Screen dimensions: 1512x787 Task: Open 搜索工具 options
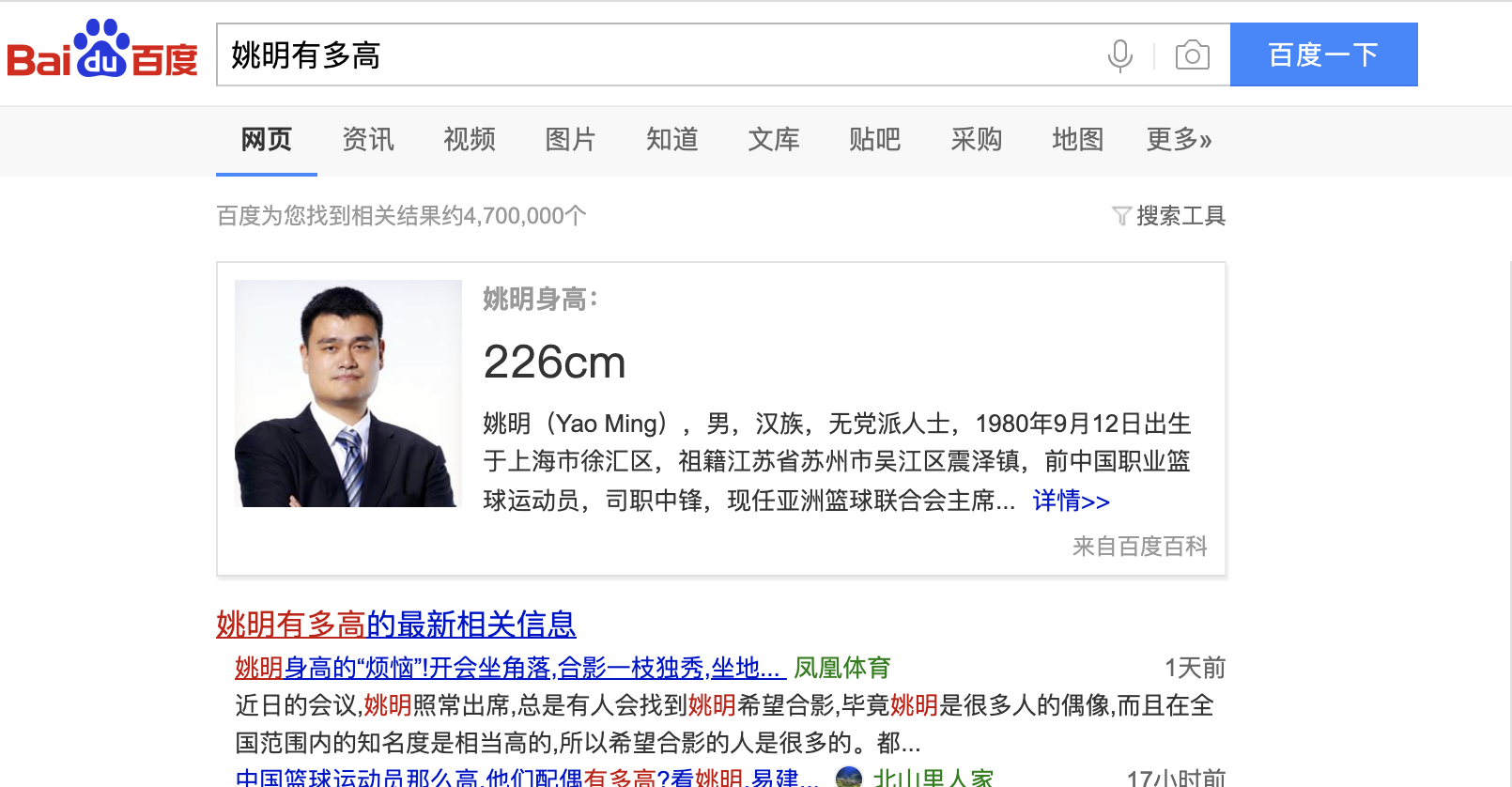click(1180, 216)
